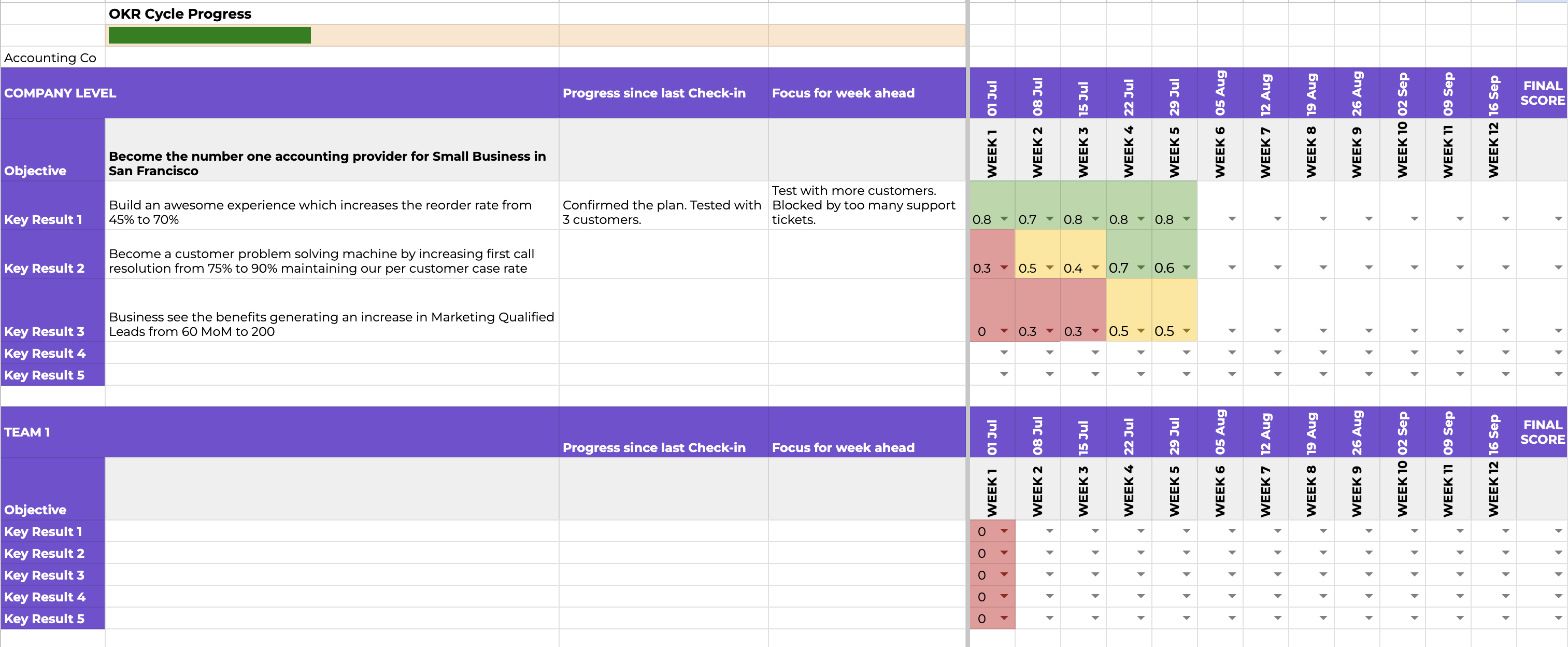Screen dimensions: 1568x647
Task: Select the company objective about San Francisco
Action: pos(332,150)
